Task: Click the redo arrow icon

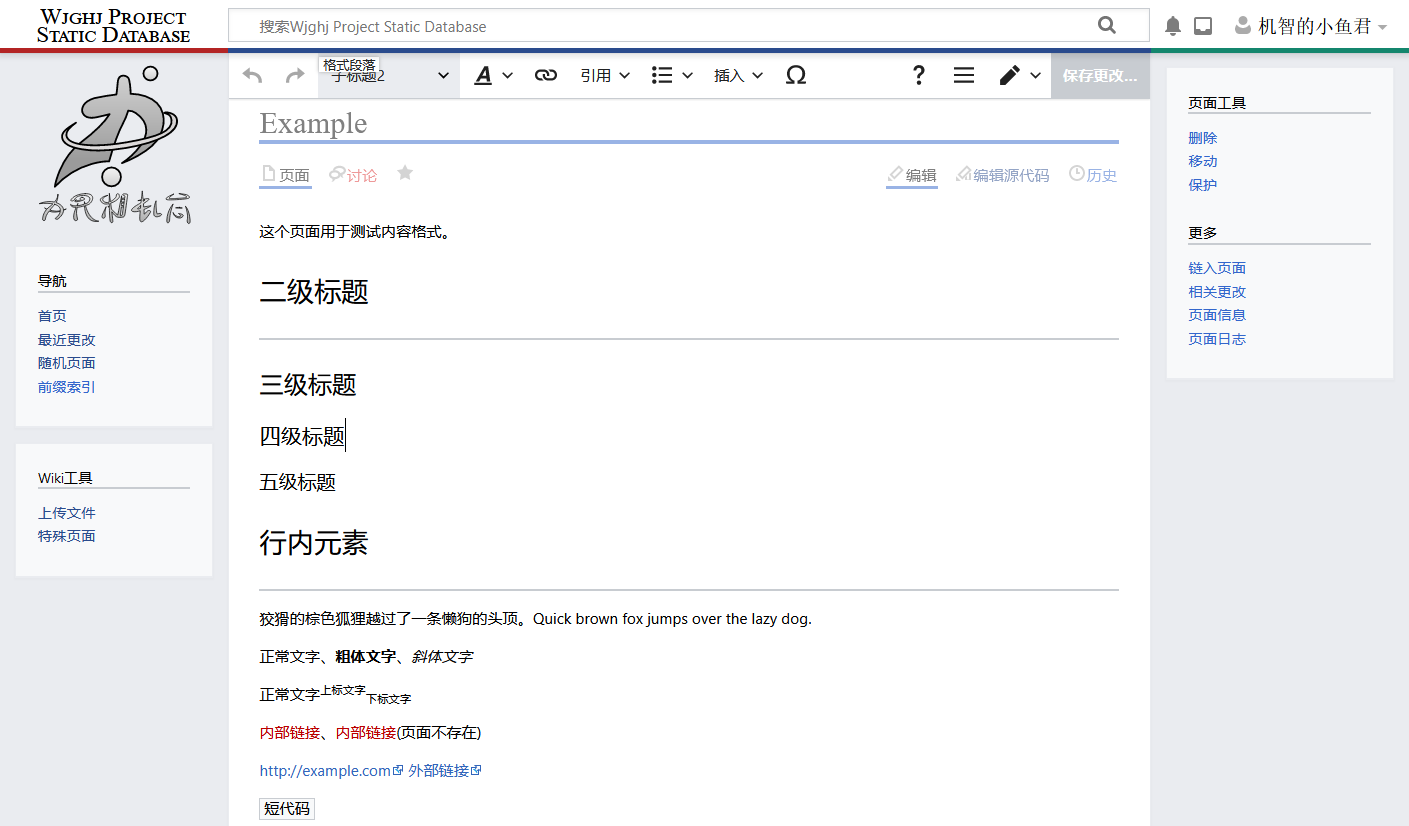Action: coord(293,74)
